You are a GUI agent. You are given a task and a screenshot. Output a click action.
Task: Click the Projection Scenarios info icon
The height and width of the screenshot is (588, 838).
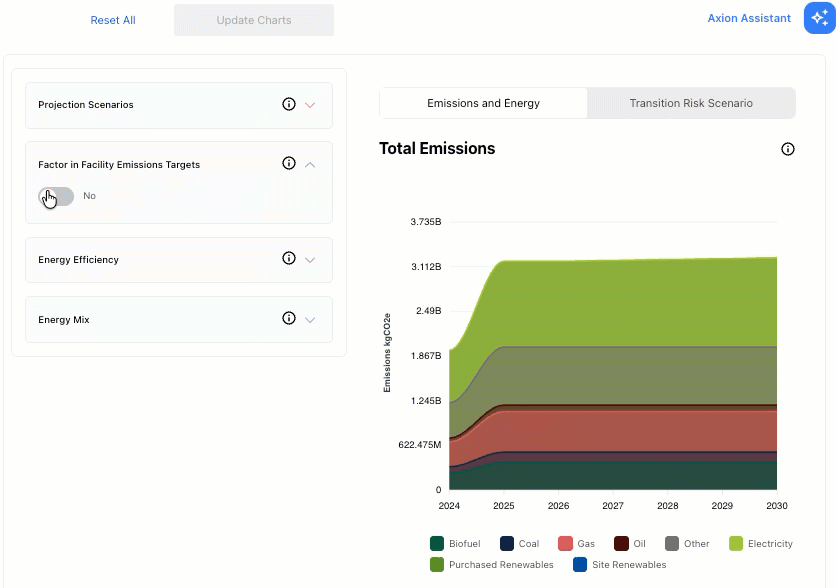[289, 104]
